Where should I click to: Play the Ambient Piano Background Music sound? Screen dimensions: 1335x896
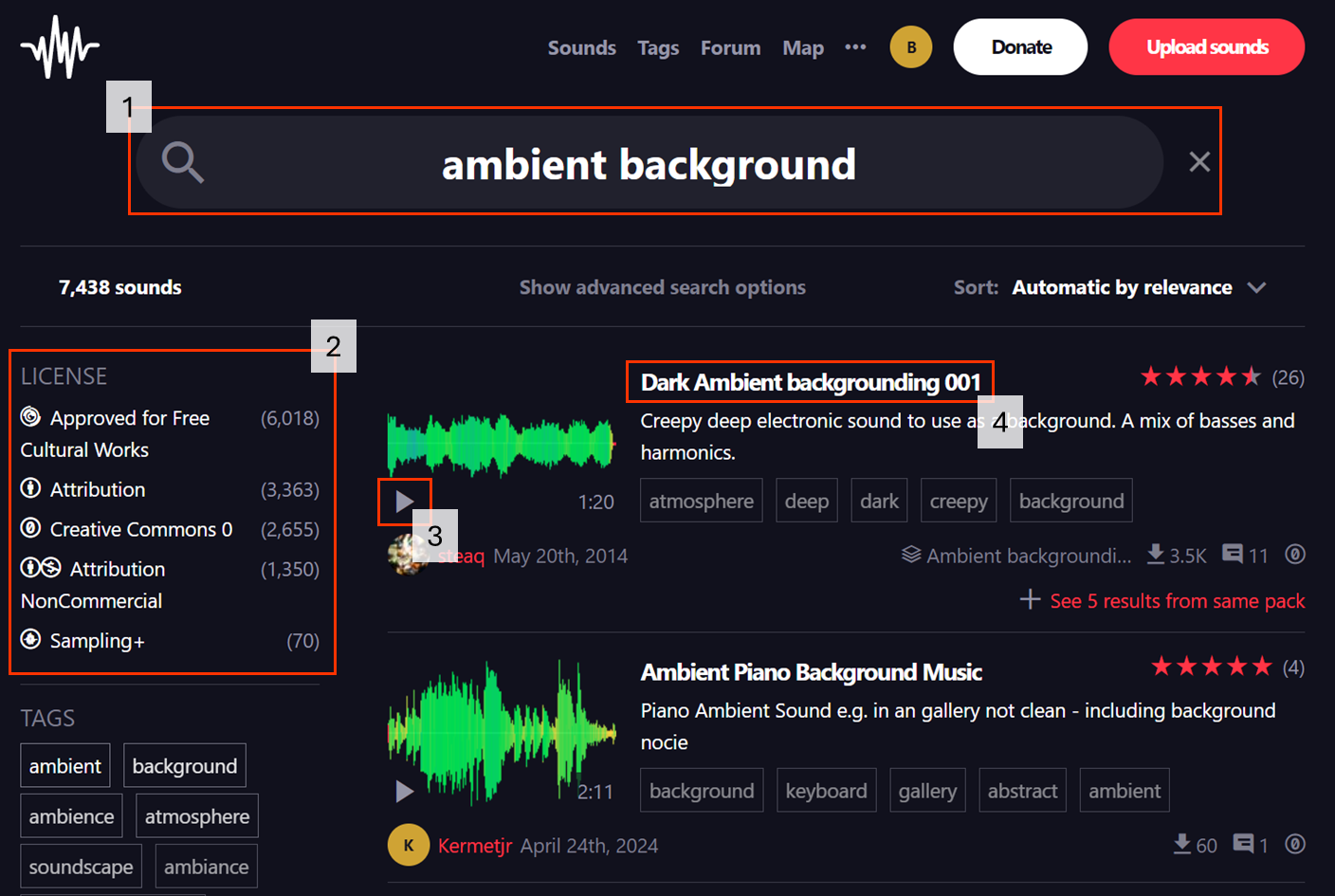click(405, 791)
